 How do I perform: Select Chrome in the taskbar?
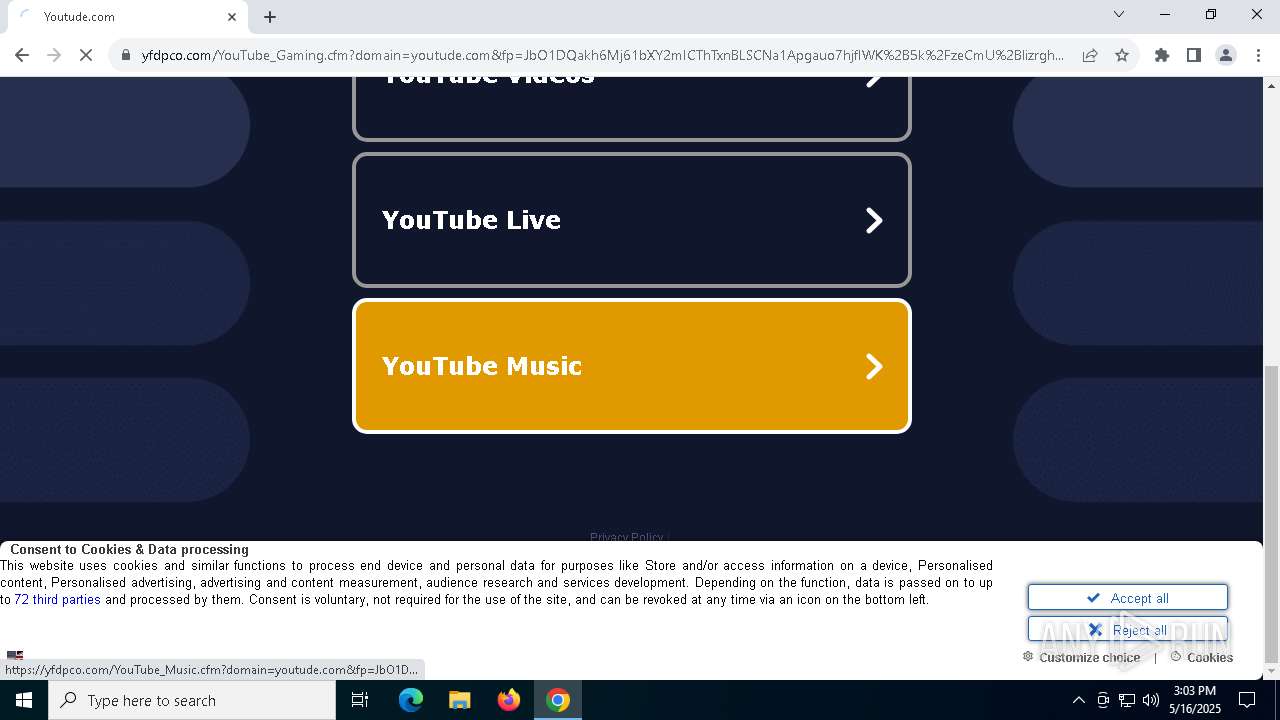click(x=558, y=700)
